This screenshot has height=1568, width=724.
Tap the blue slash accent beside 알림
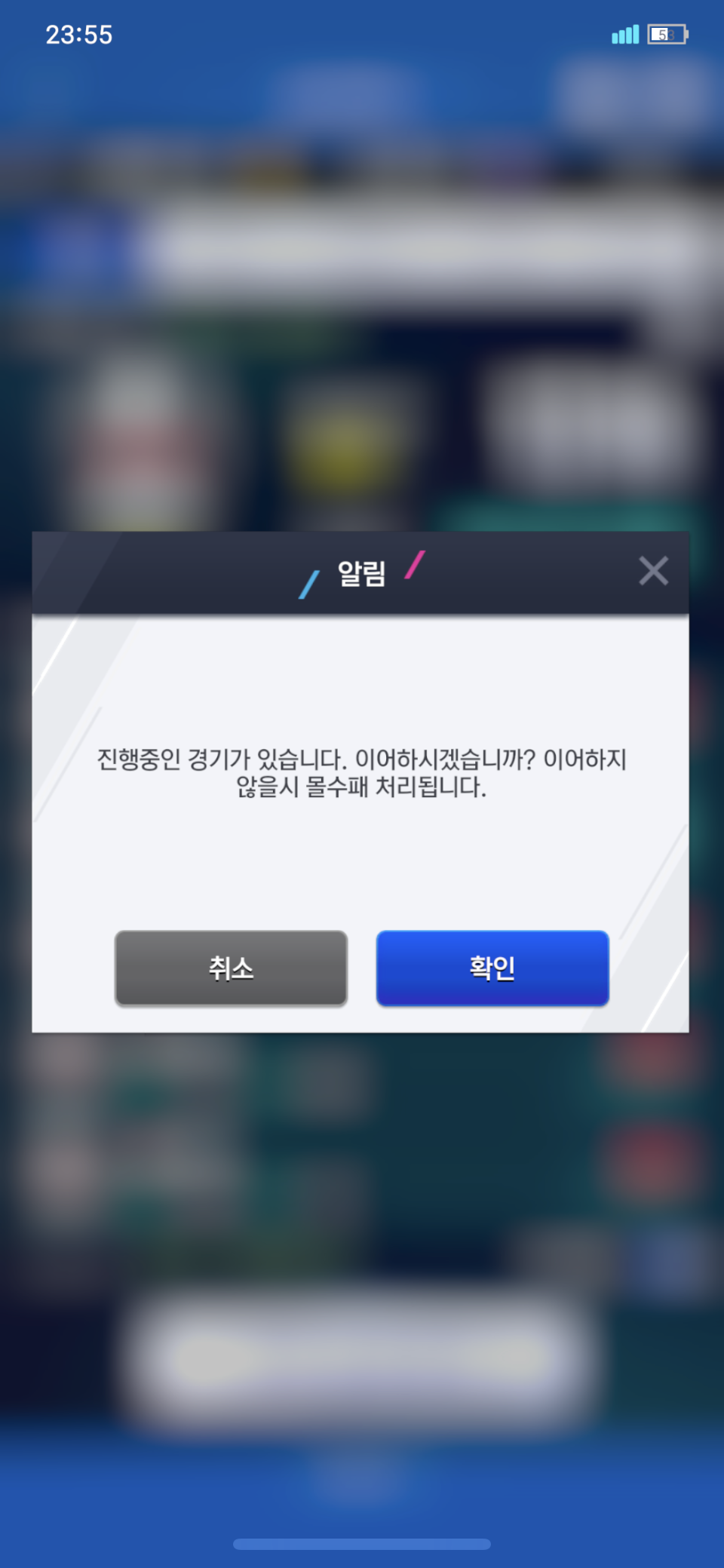click(x=309, y=585)
